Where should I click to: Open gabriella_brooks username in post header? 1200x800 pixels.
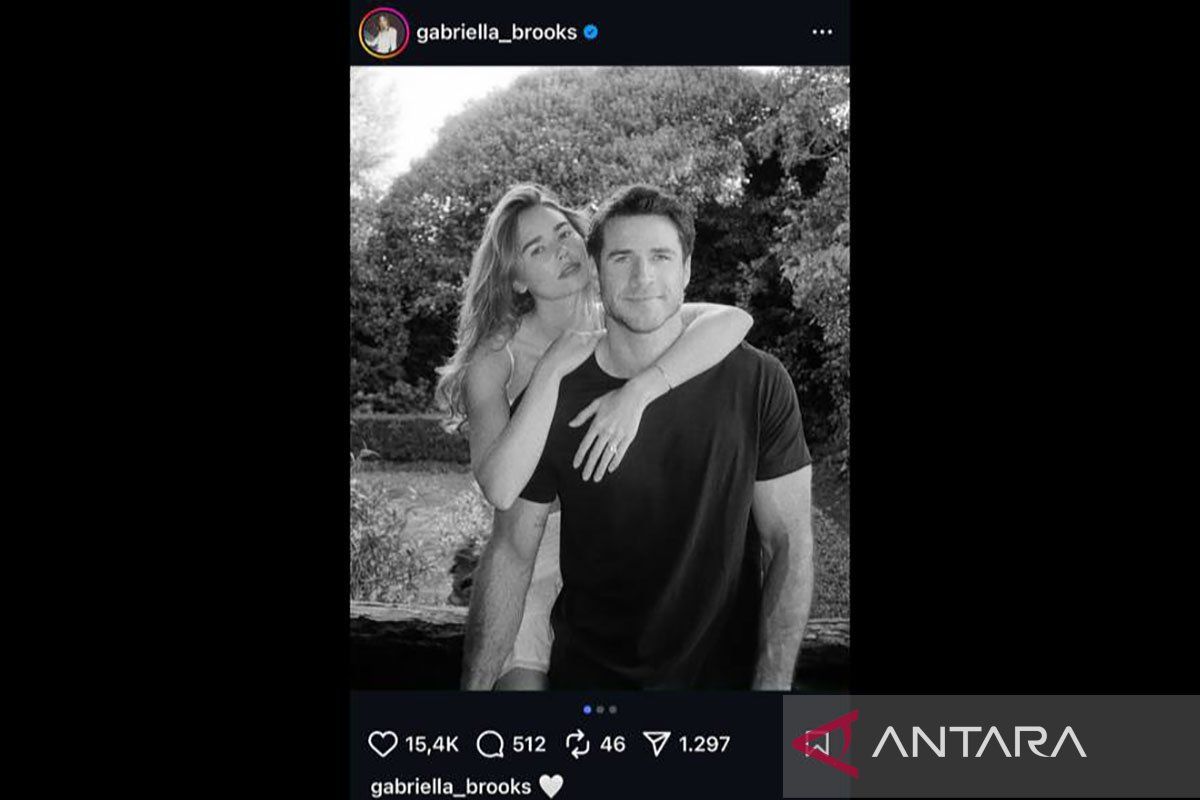(x=497, y=32)
